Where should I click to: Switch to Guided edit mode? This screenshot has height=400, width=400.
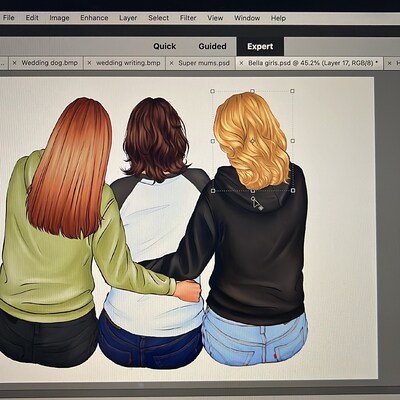click(212, 46)
